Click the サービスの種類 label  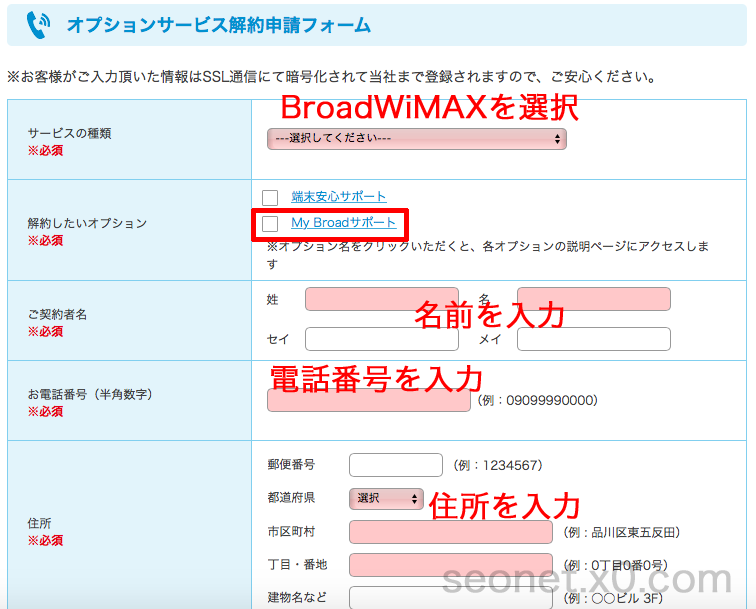click(69, 133)
